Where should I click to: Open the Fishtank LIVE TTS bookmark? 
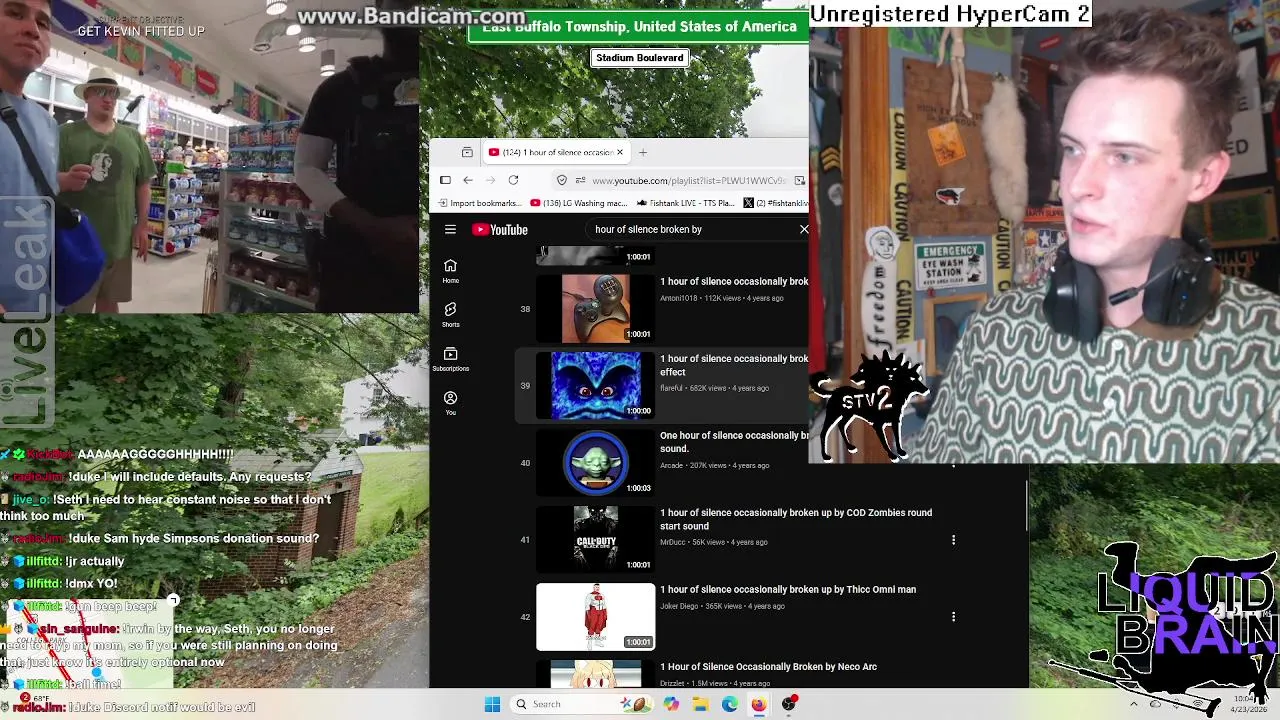685,203
